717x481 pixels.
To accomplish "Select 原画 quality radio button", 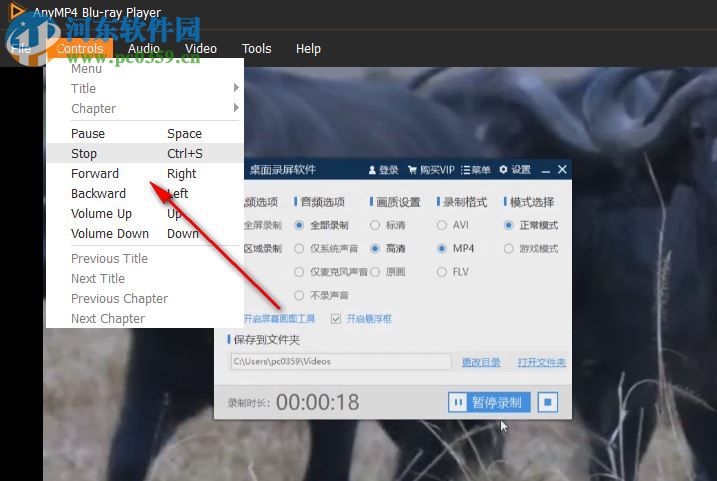I will 375,272.
